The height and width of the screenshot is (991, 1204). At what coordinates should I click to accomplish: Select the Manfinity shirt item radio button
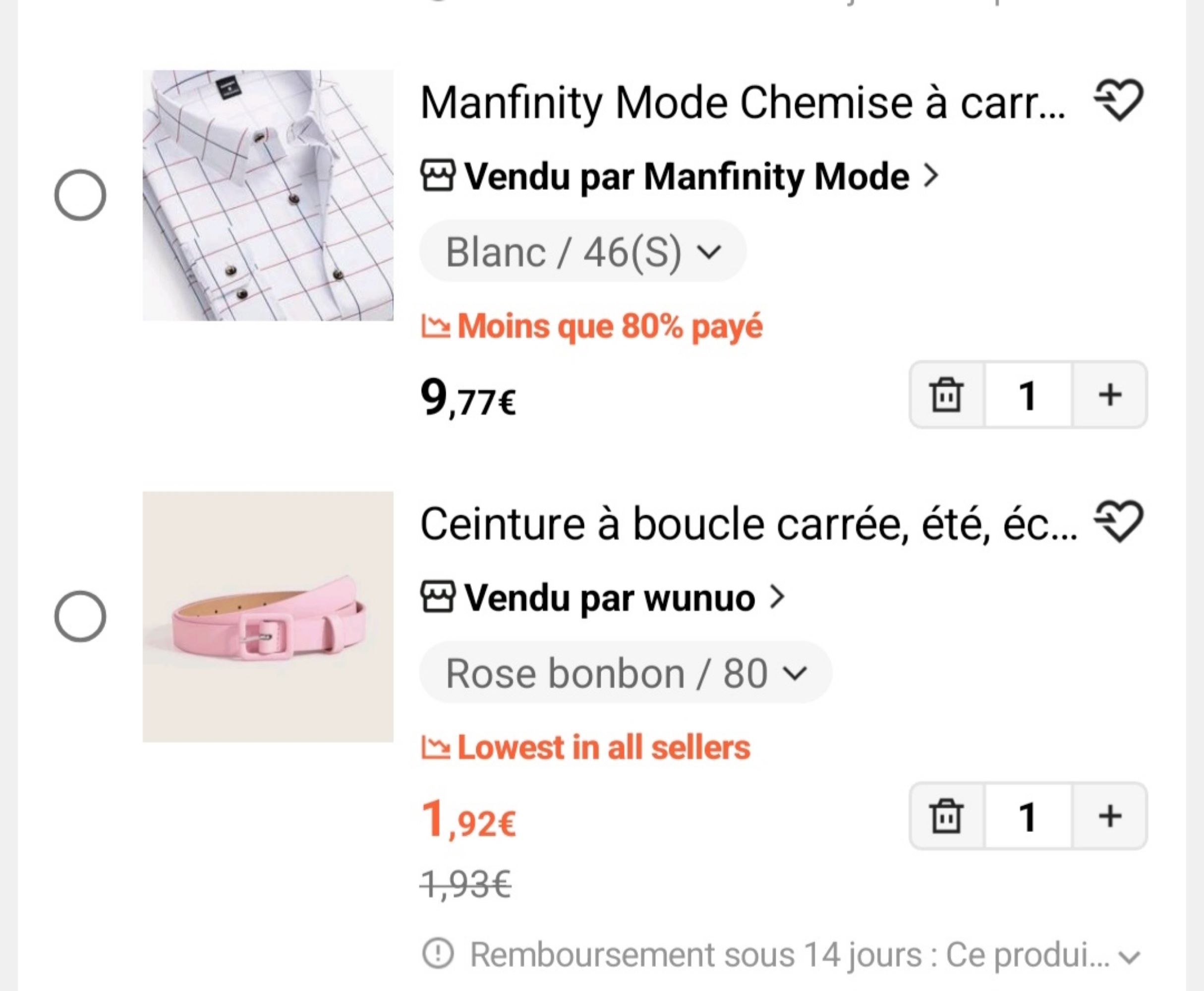pyautogui.click(x=80, y=195)
